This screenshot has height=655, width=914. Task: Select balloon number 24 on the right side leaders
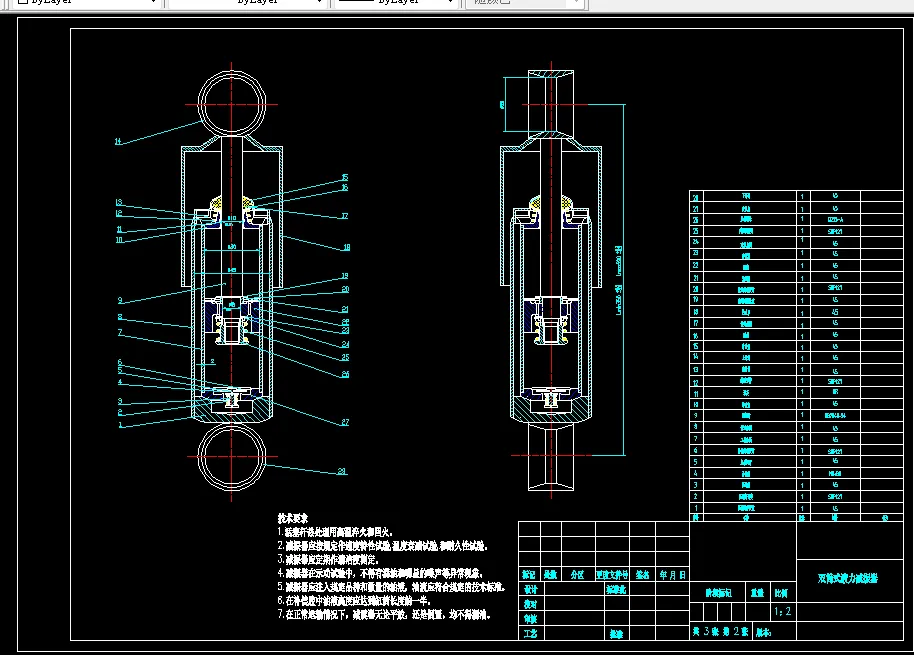click(x=345, y=345)
